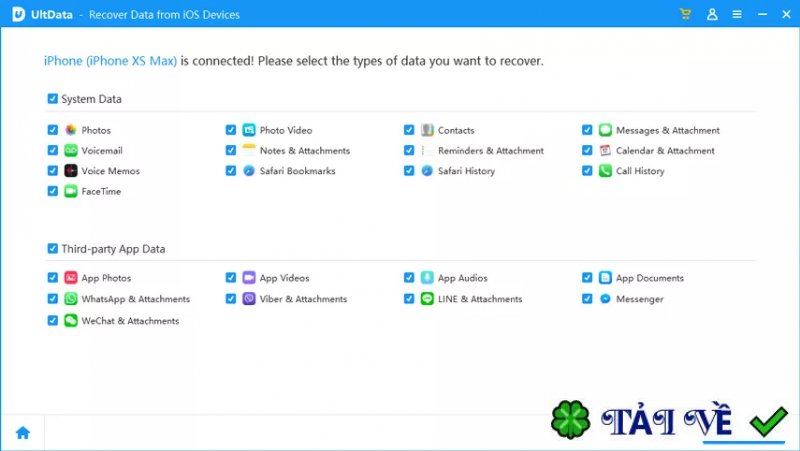Screen dimensions: 800x451
Task: Click the LINE icon
Action: (x=427, y=299)
